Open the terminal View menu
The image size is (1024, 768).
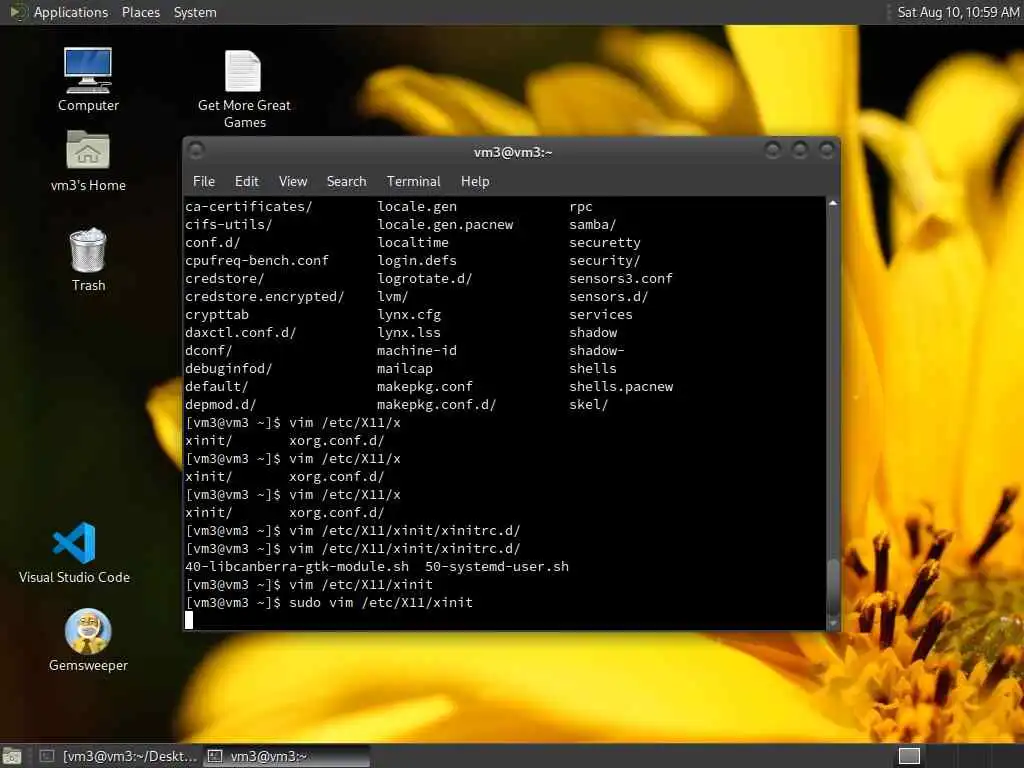(x=293, y=182)
